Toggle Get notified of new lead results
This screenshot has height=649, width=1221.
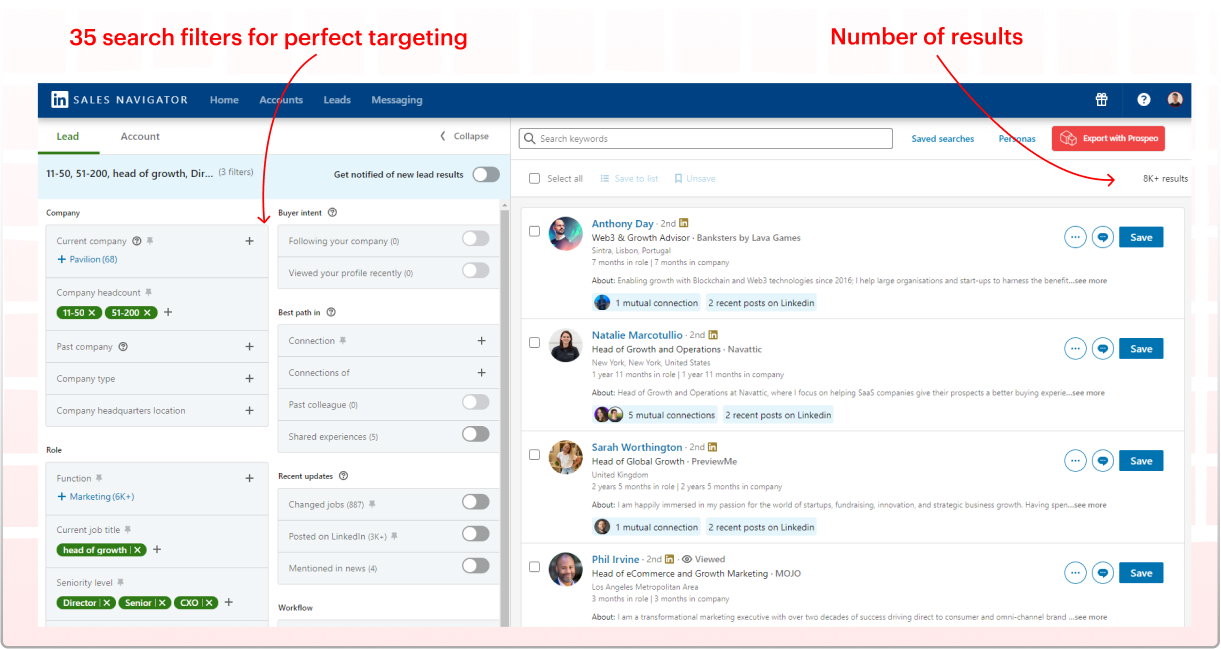tap(486, 174)
